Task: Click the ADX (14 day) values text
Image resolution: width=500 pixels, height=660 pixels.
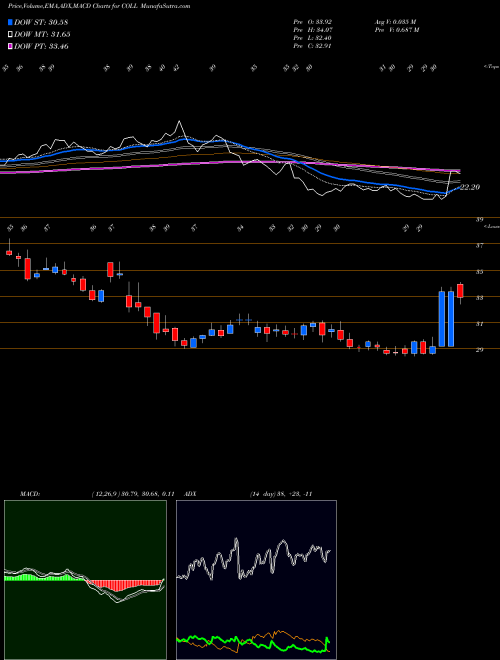Action: coord(280,494)
